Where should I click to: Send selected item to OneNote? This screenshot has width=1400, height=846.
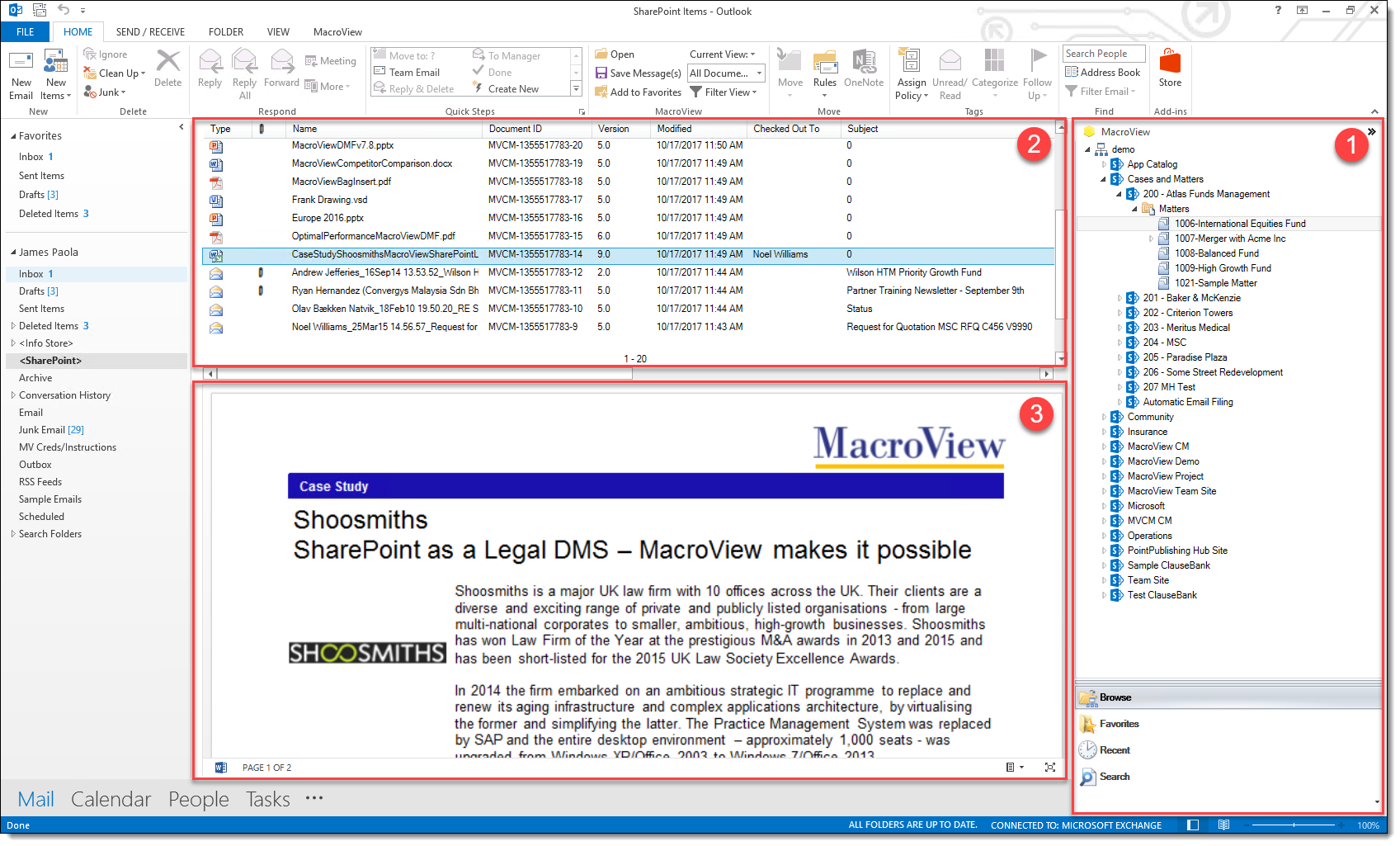pyautogui.click(x=863, y=70)
